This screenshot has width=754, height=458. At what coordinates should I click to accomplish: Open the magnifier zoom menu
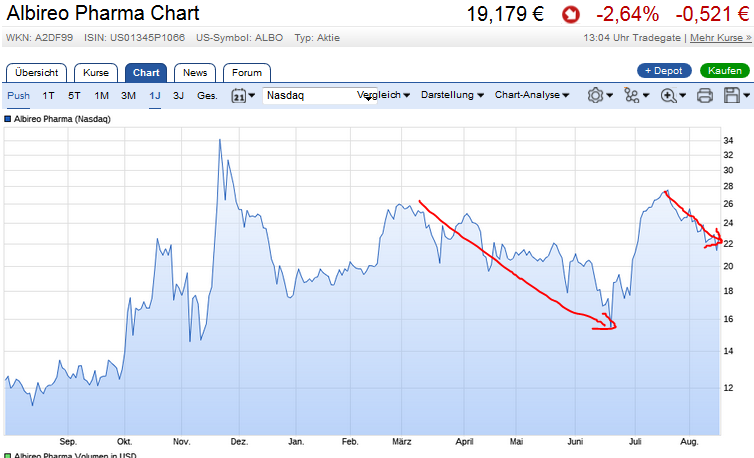[x=668, y=96]
